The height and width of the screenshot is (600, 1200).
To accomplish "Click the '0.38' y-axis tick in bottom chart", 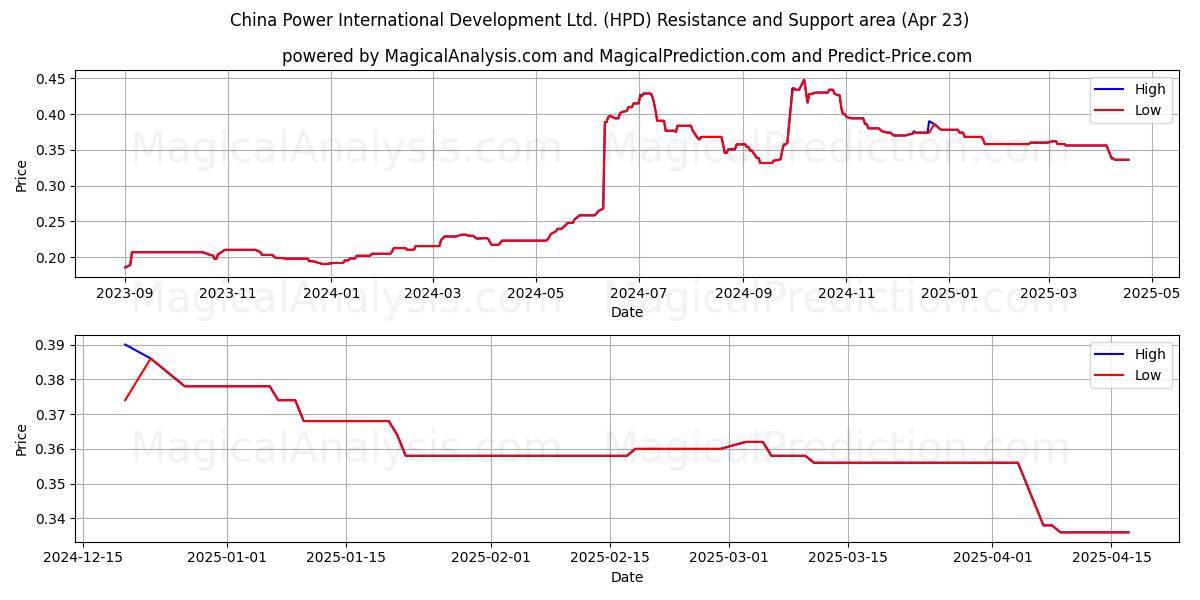I will 50,380.
